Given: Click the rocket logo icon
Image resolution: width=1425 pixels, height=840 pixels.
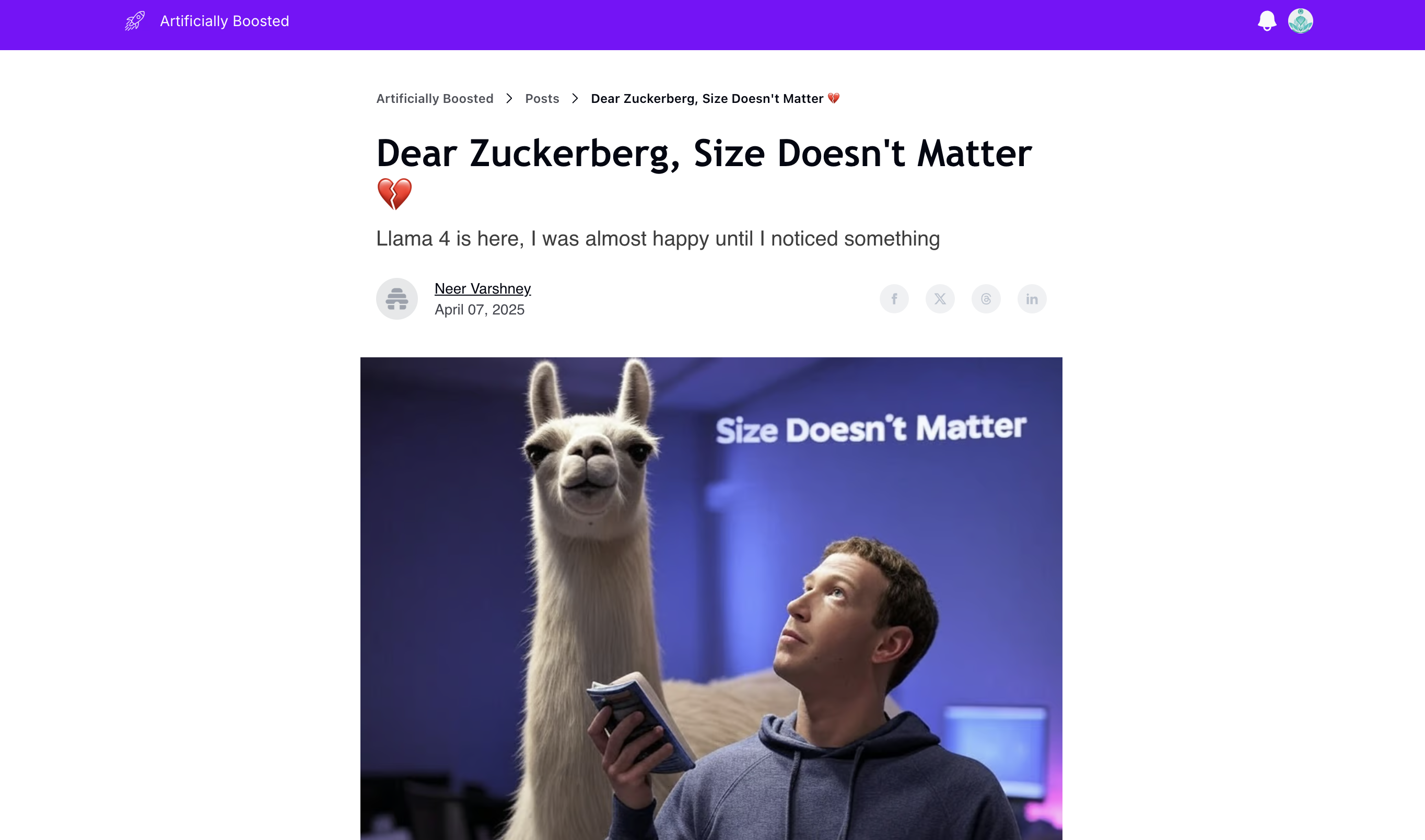Looking at the screenshot, I should coord(135,21).
